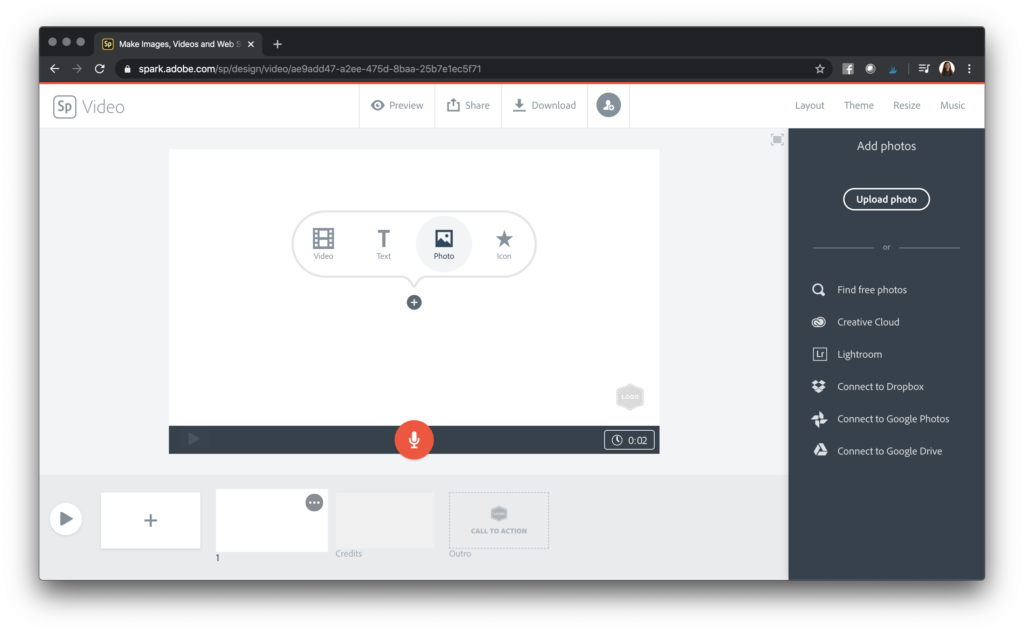Select the Photo icon in popup
This screenshot has width=1024, height=632.
tap(444, 240)
